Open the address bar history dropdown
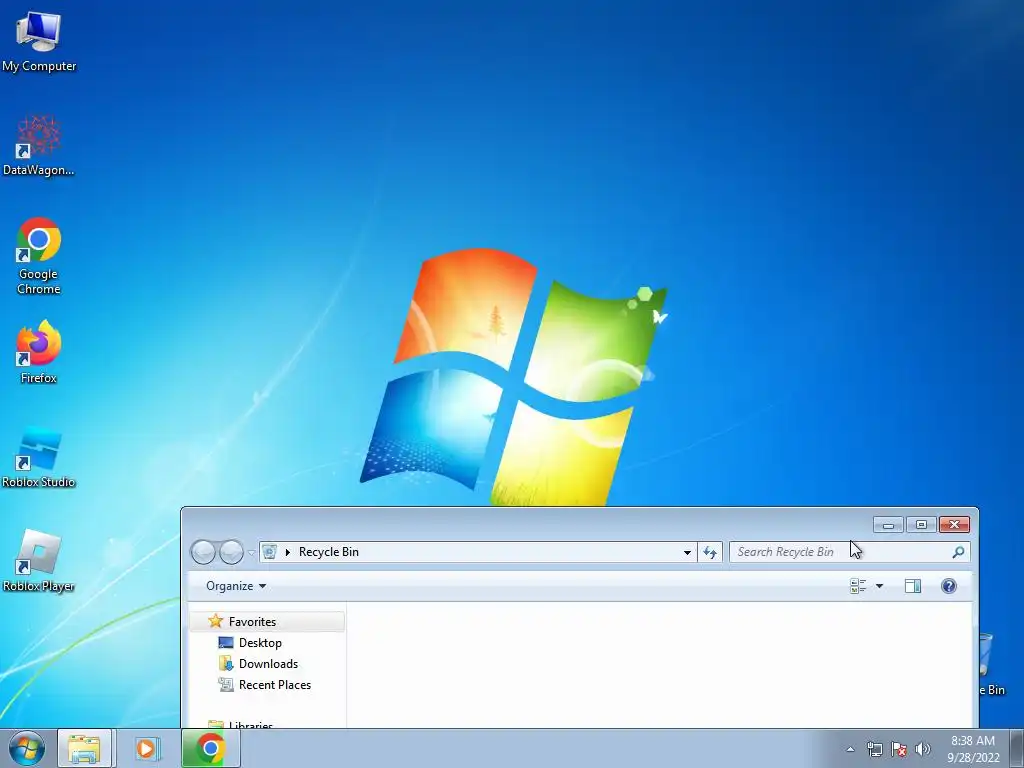The width and height of the screenshot is (1024, 768). tap(687, 552)
